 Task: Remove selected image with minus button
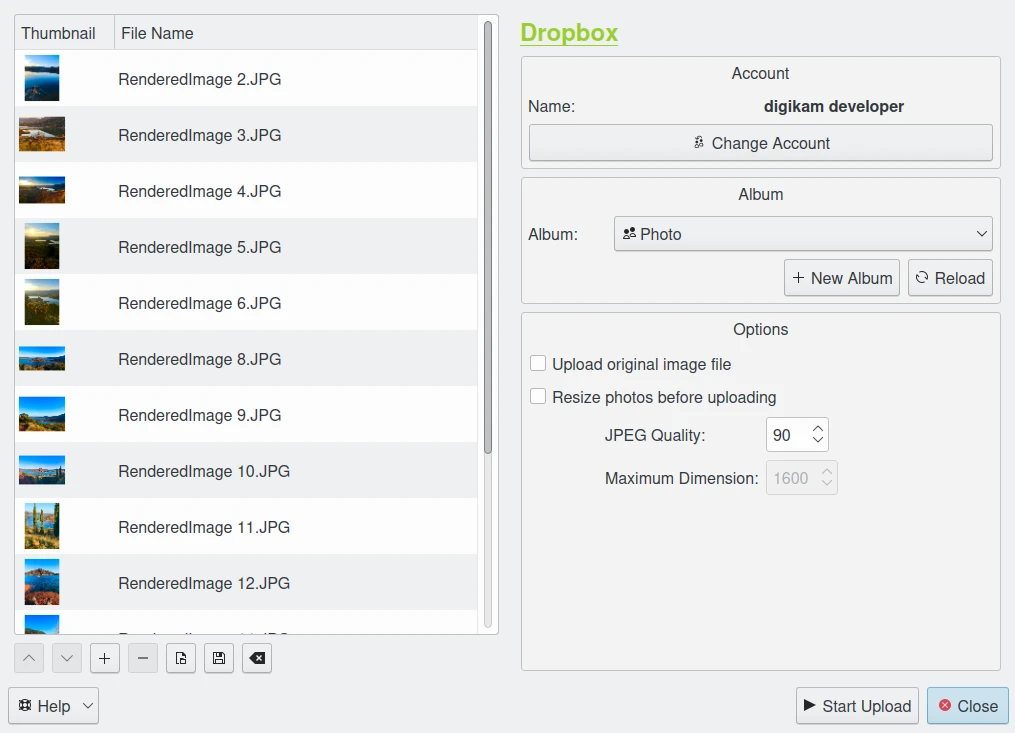(143, 658)
